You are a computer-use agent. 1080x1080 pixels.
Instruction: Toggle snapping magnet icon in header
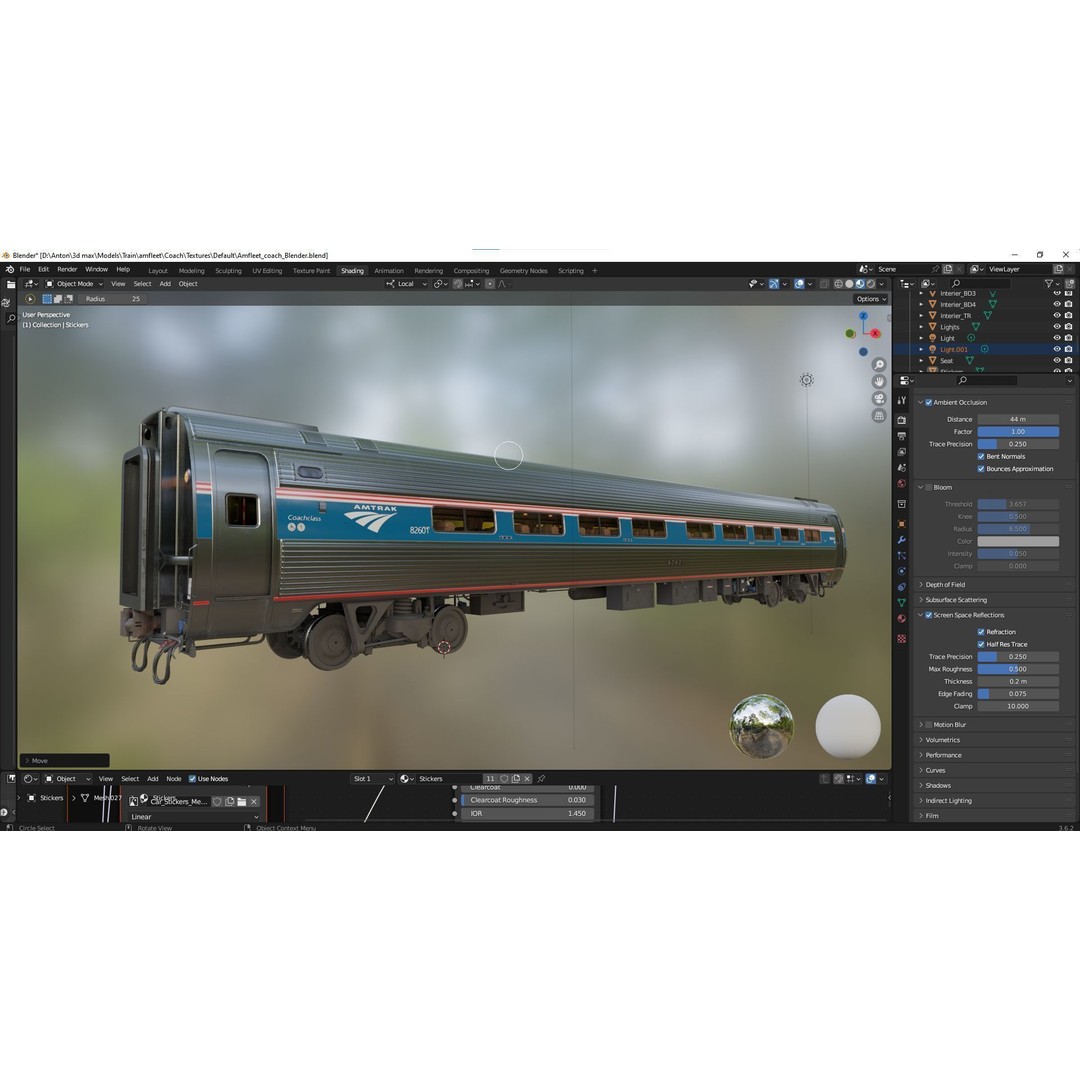457,284
